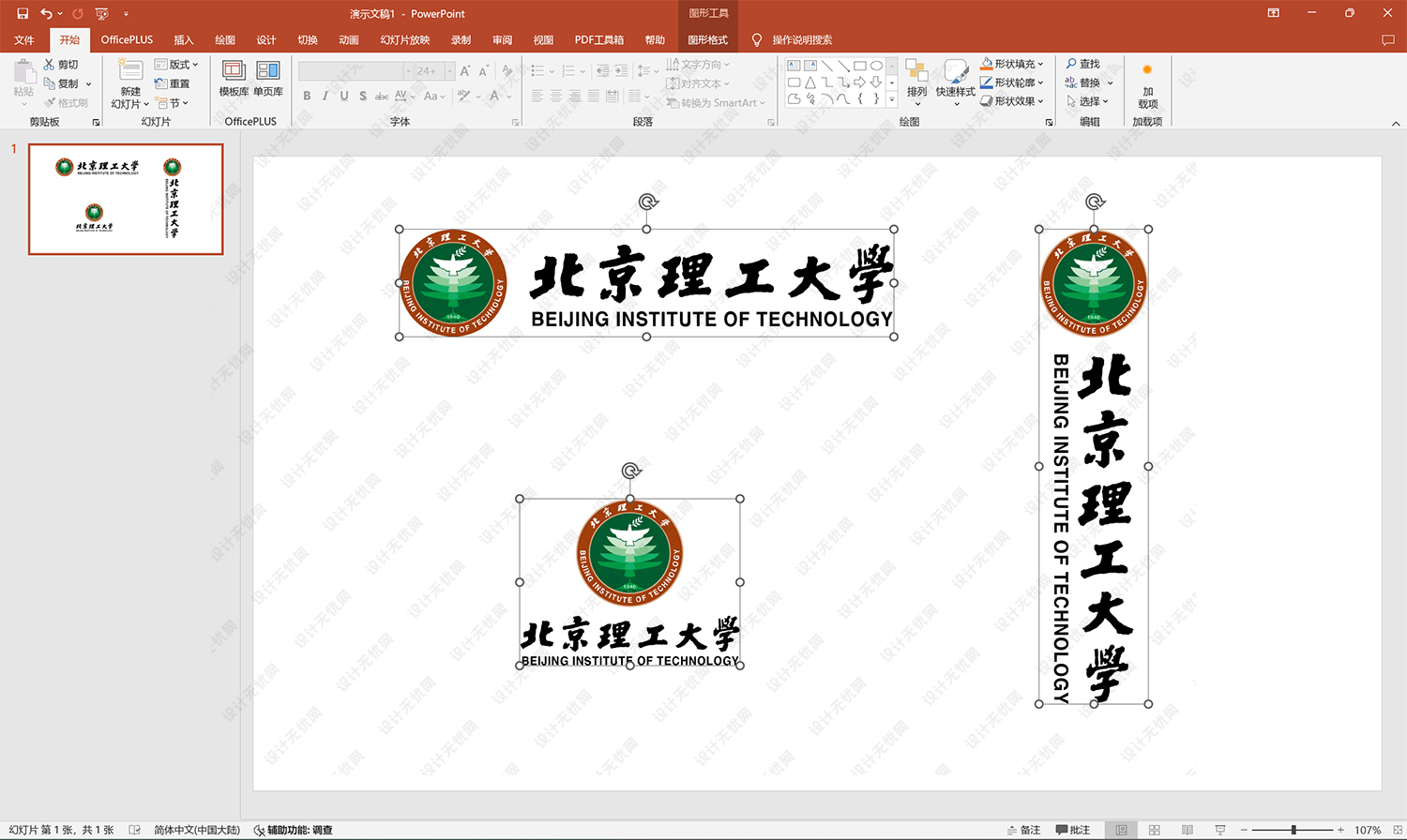Click the Reset (重置) slide button

tap(173, 83)
